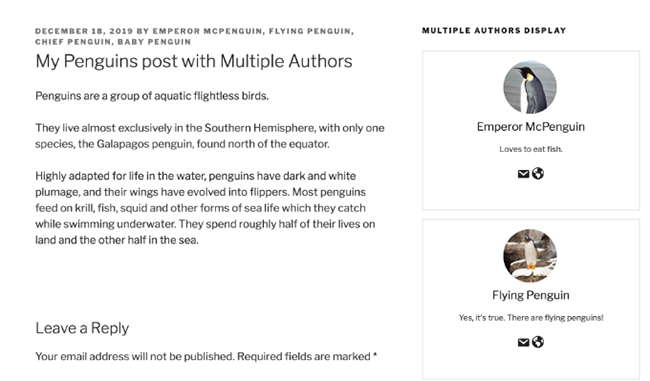Image resolution: width=650 pixels, height=381 pixels.
Task: Open Emperor McPenguin's round avatar photo
Action: [x=530, y=87]
